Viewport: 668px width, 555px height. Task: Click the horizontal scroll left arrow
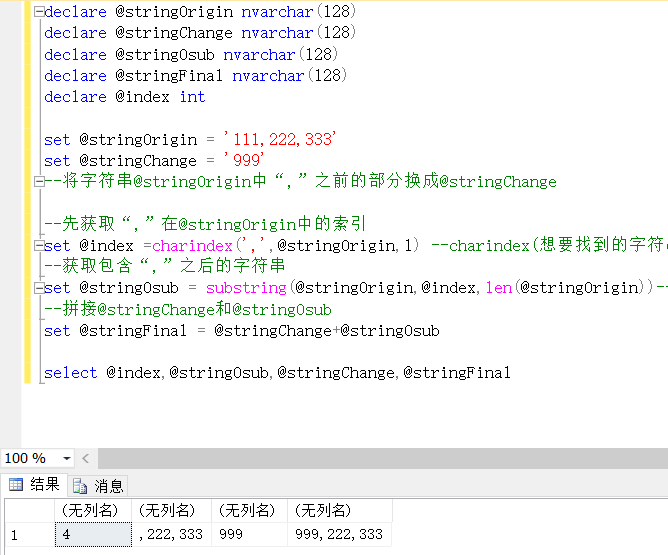pos(86,458)
